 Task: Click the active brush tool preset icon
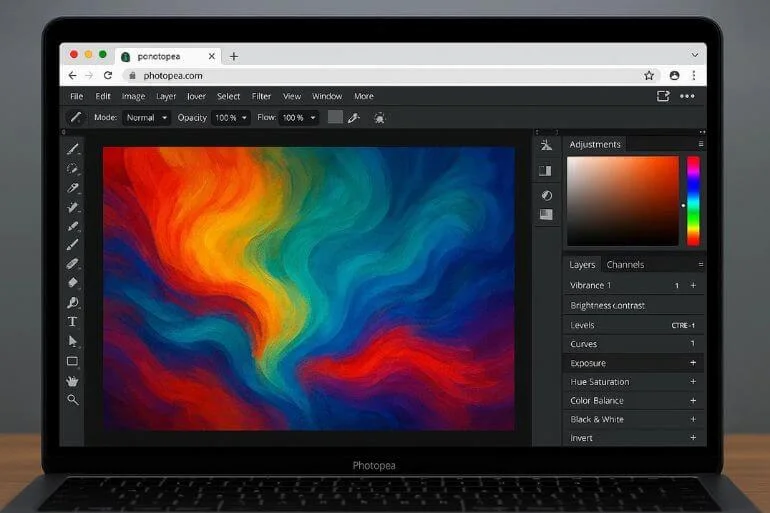click(x=75, y=118)
